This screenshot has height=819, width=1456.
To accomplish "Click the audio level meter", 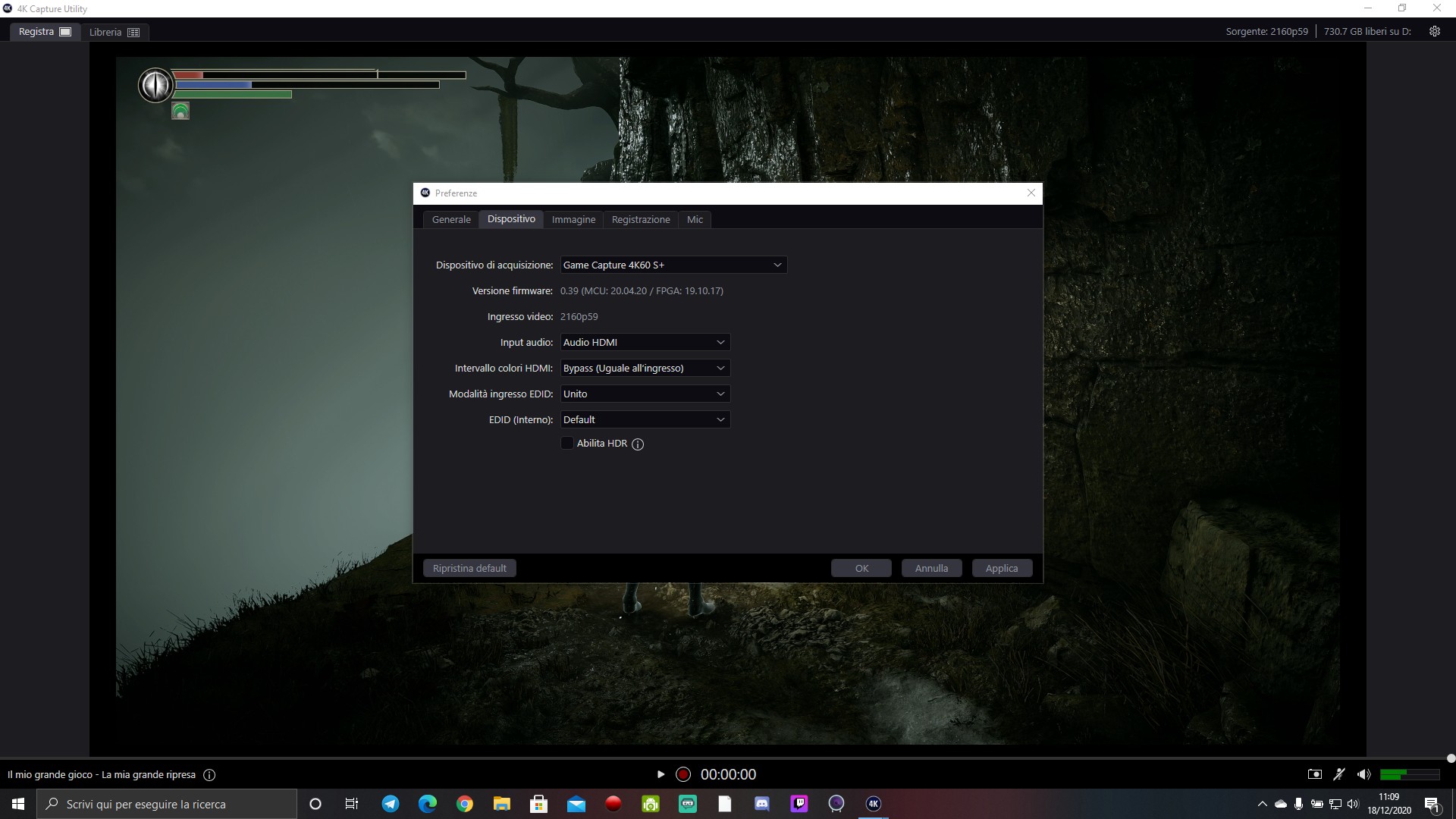I will [1409, 774].
